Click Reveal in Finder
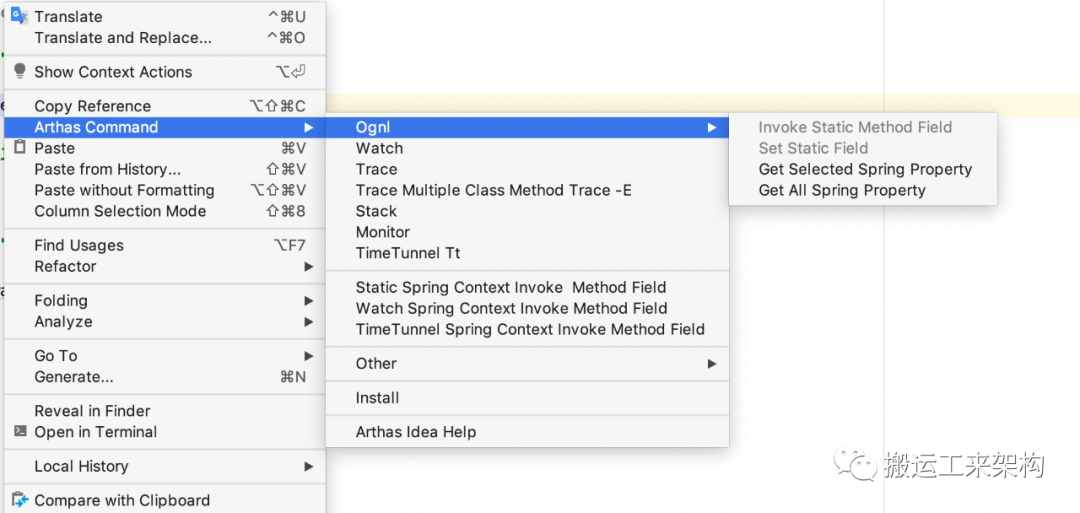Viewport: 1080px width, 513px height. point(92,411)
